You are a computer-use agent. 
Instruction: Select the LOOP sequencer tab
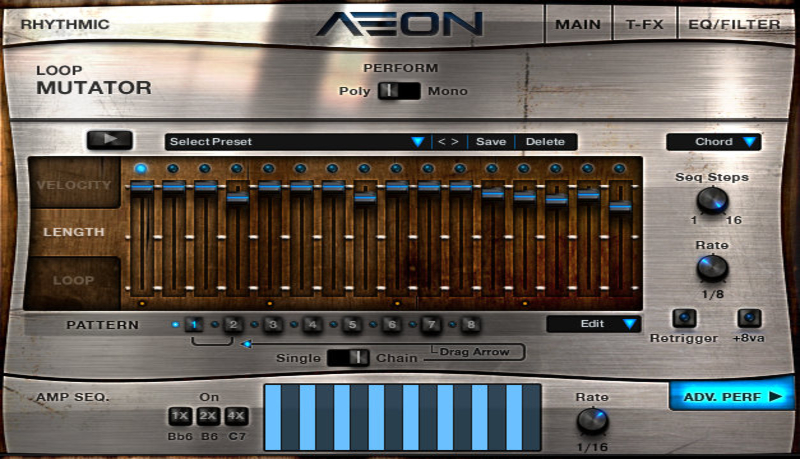(x=74, y=280)
